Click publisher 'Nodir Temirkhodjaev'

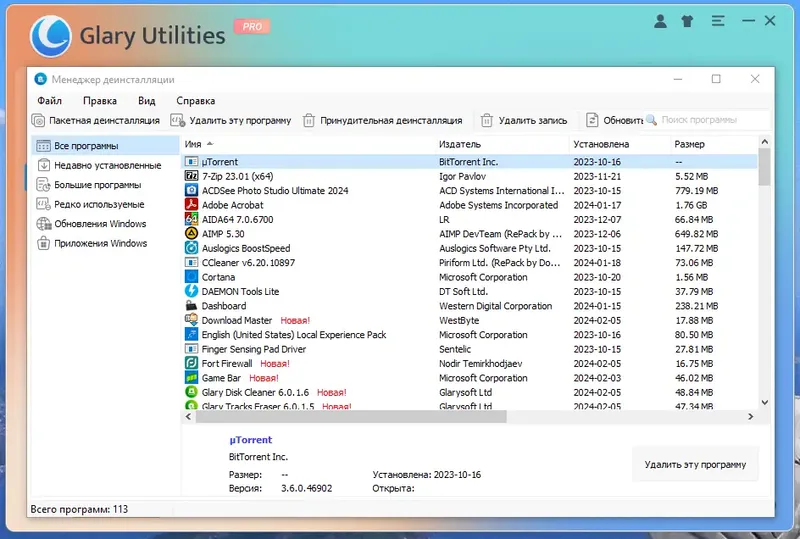(x=481, y=363)
